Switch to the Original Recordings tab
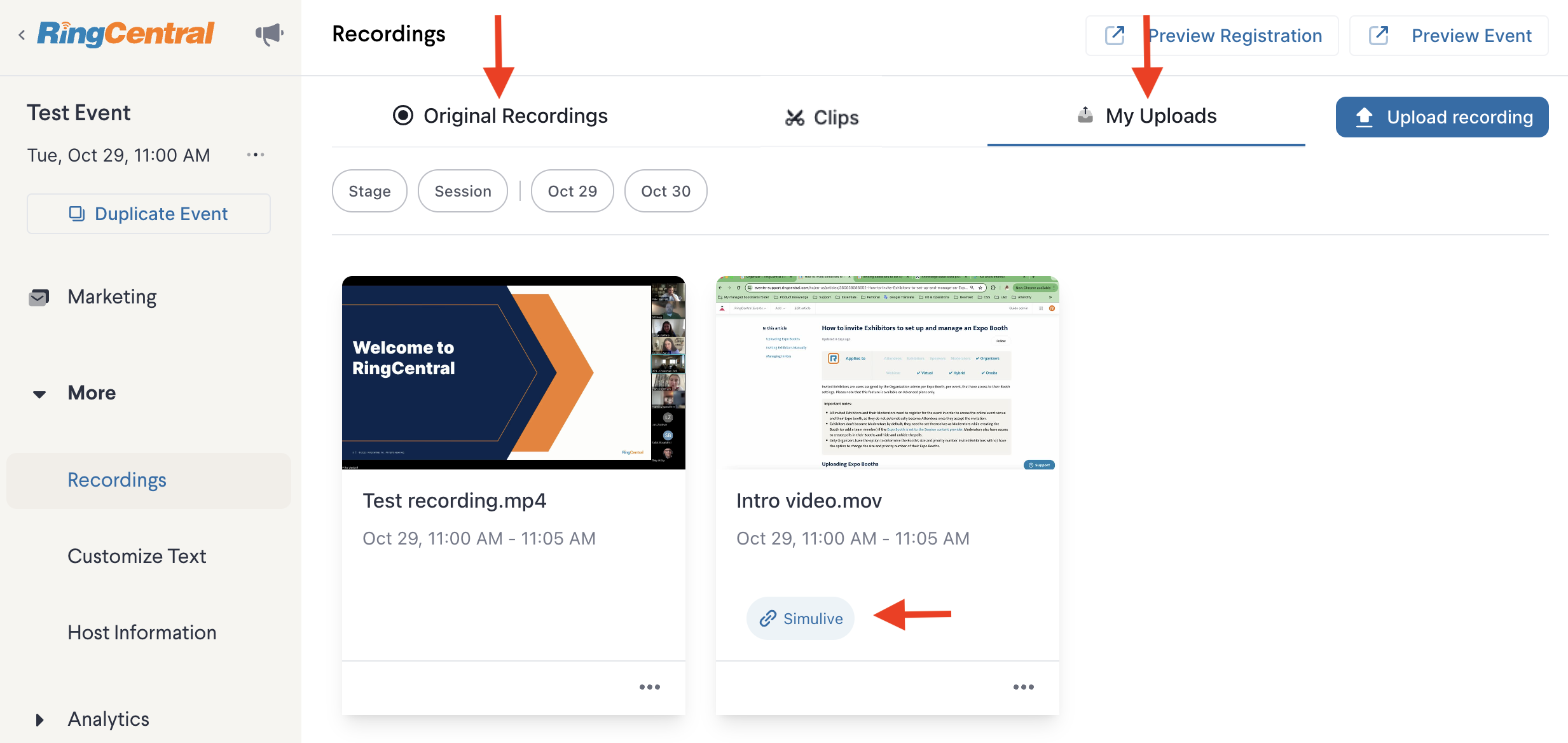Viewport: 1568px width, 743px height. click(500, 116)
